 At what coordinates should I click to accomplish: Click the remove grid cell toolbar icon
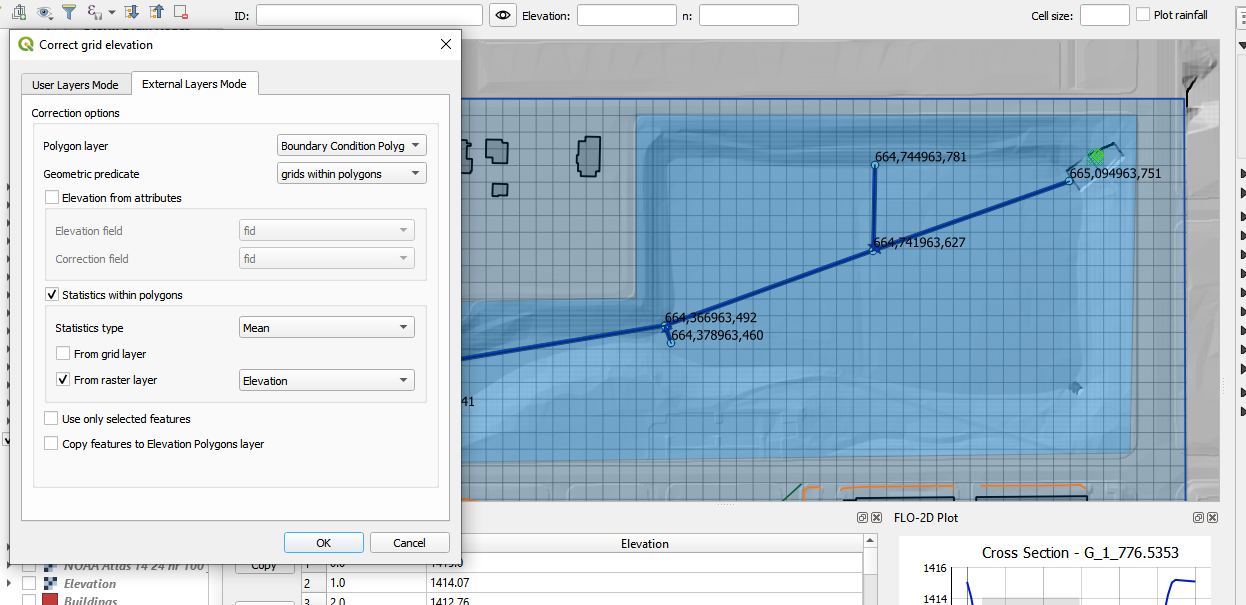pos(181,13)
